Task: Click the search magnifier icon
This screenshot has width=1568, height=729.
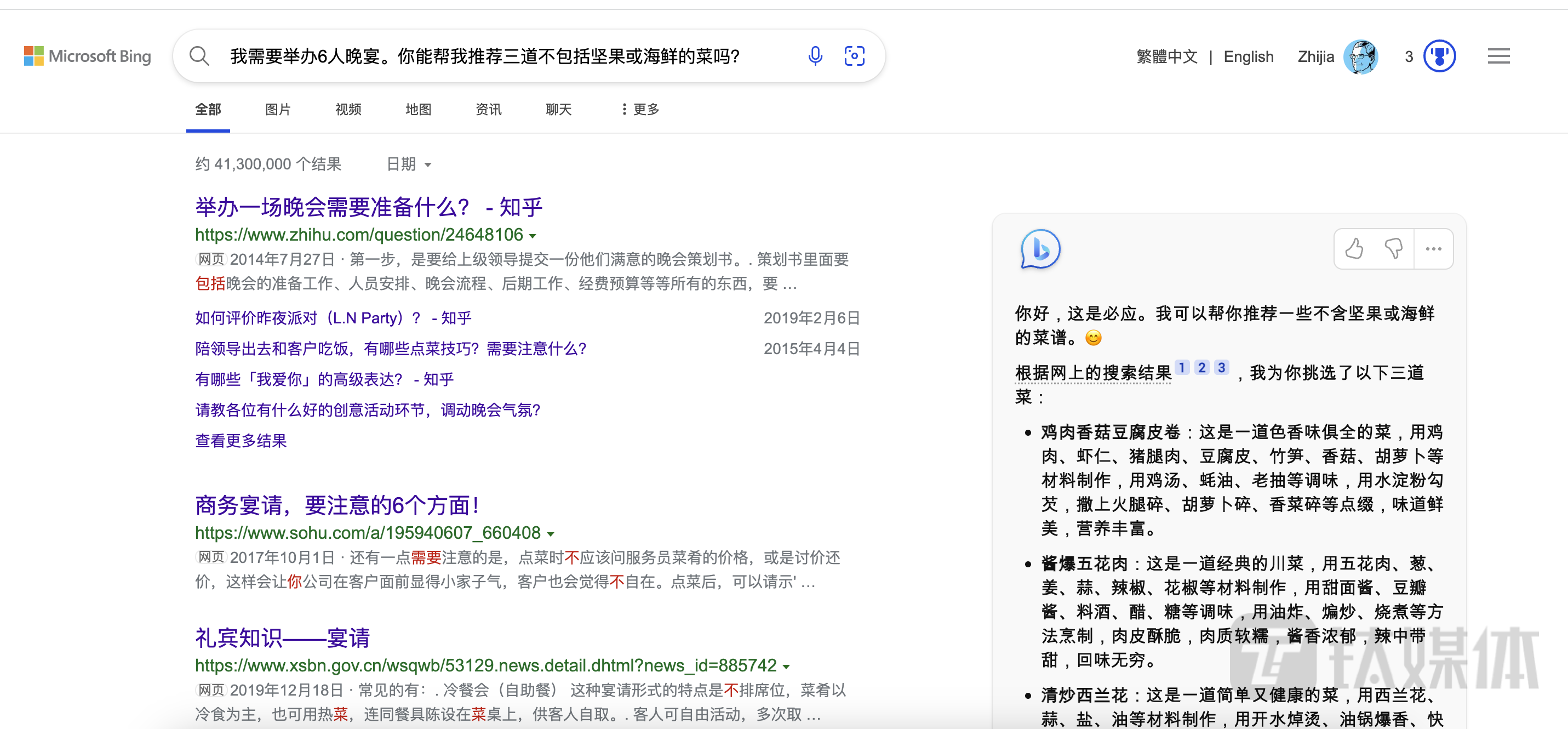Action: coord(199,56)
